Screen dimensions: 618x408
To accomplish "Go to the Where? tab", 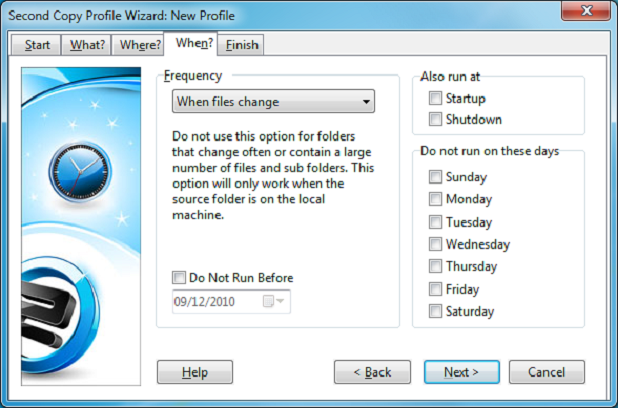I will point(139,45).
